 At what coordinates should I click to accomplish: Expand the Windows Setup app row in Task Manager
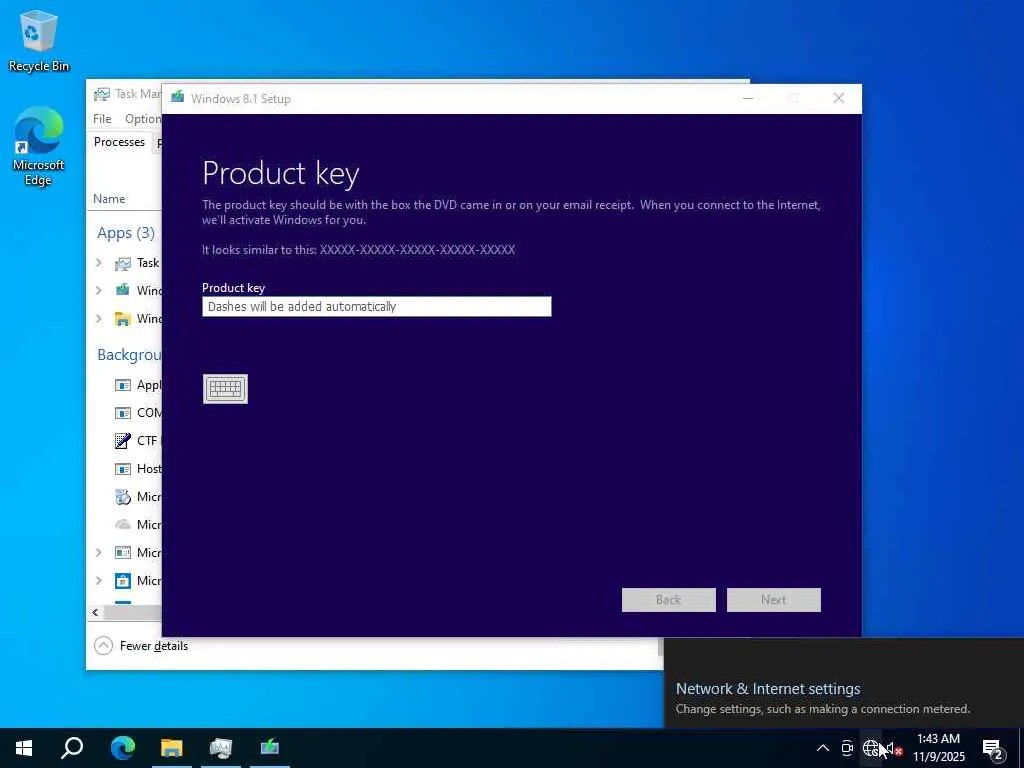(99, 290)
